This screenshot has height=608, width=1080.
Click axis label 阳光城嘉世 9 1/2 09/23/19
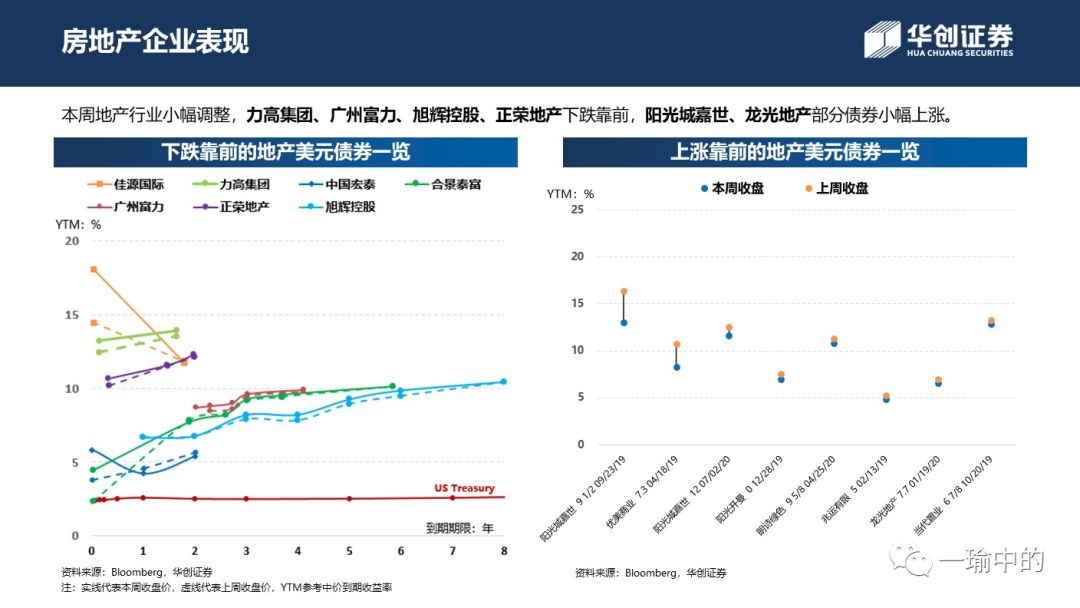coord(583,499)
